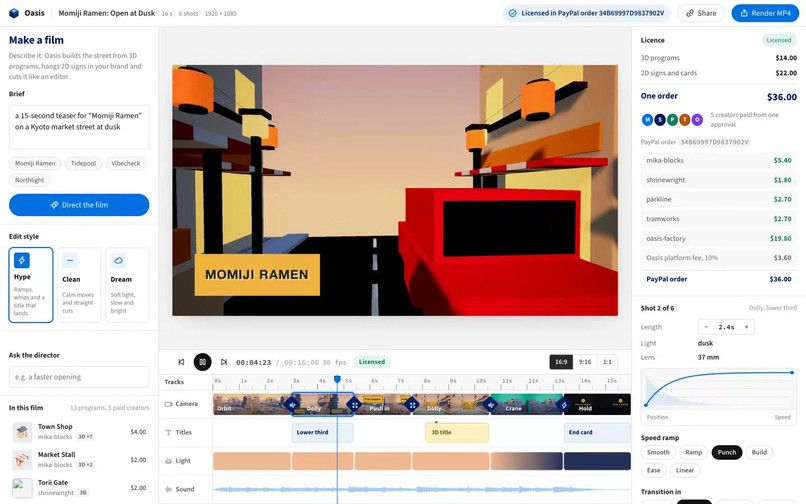Select the Orbit camera clip

pyautogui.click(x=252, y=404)
